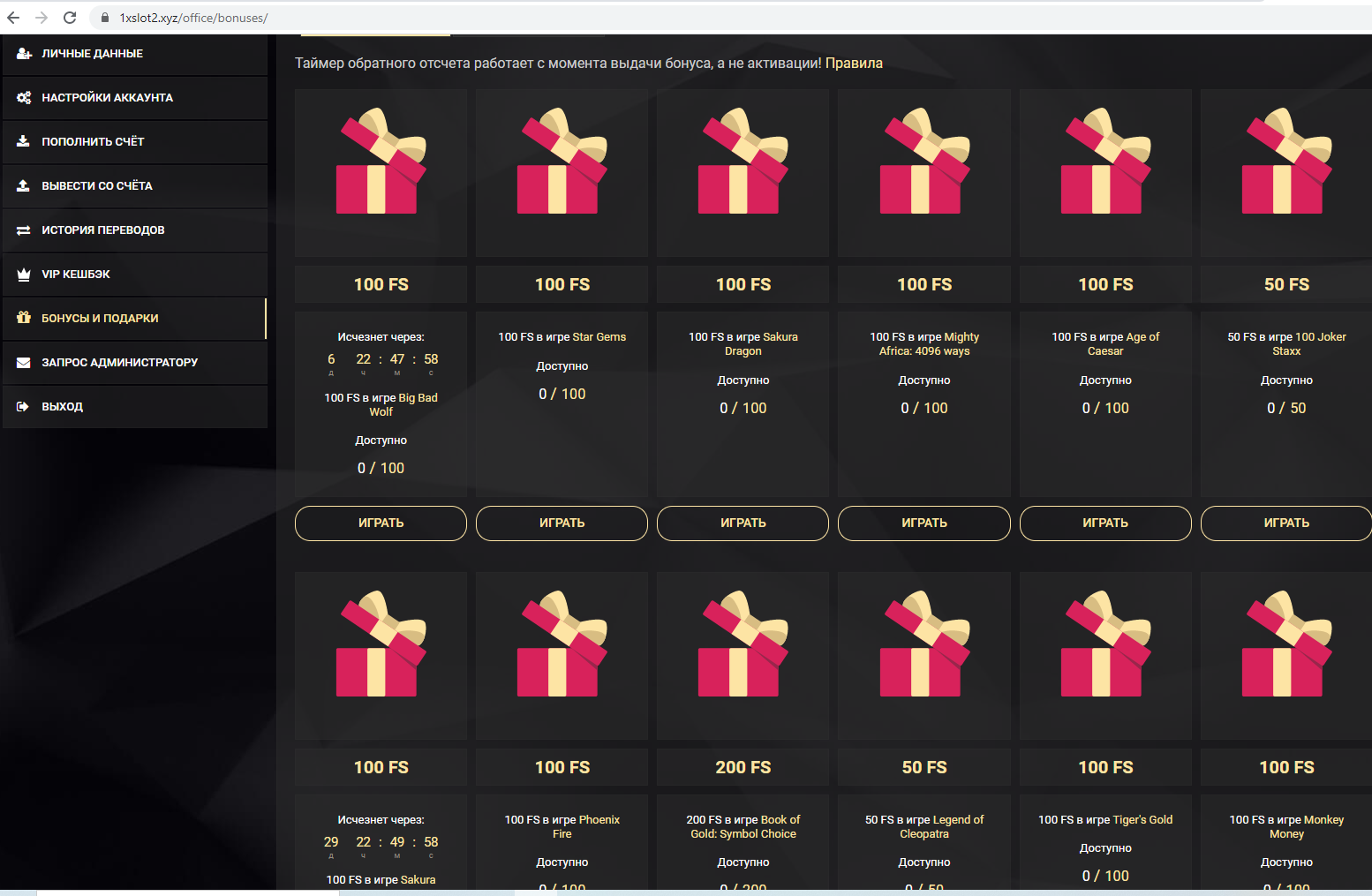Image resolution: width=1372 pixels, height=896 pixels.
Task: Click the 50 FS title above Legend of Cleopatra
Action: tap(924, 768)
